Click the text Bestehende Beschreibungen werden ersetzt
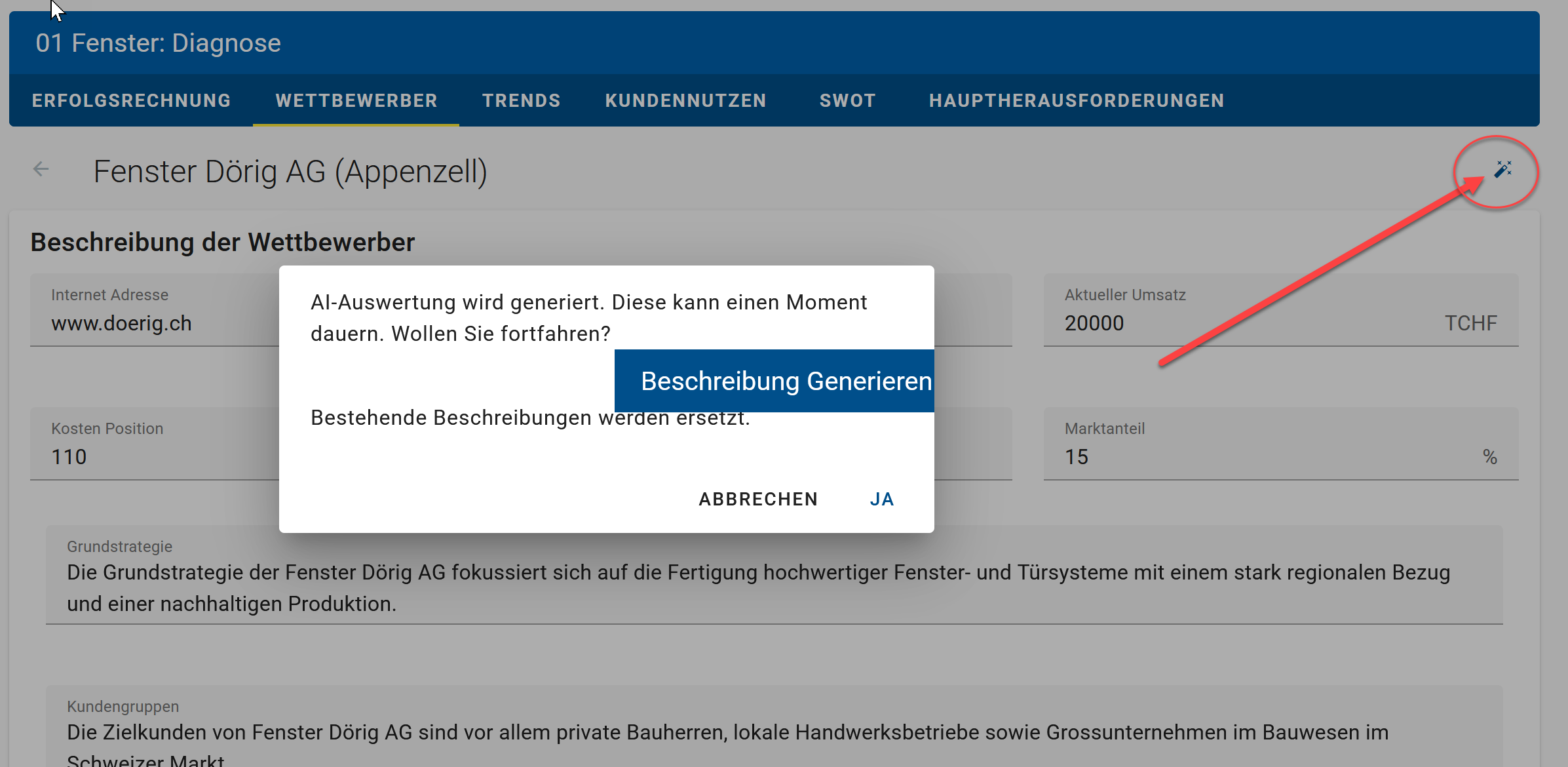1568x767 pixels. [530, 418]
